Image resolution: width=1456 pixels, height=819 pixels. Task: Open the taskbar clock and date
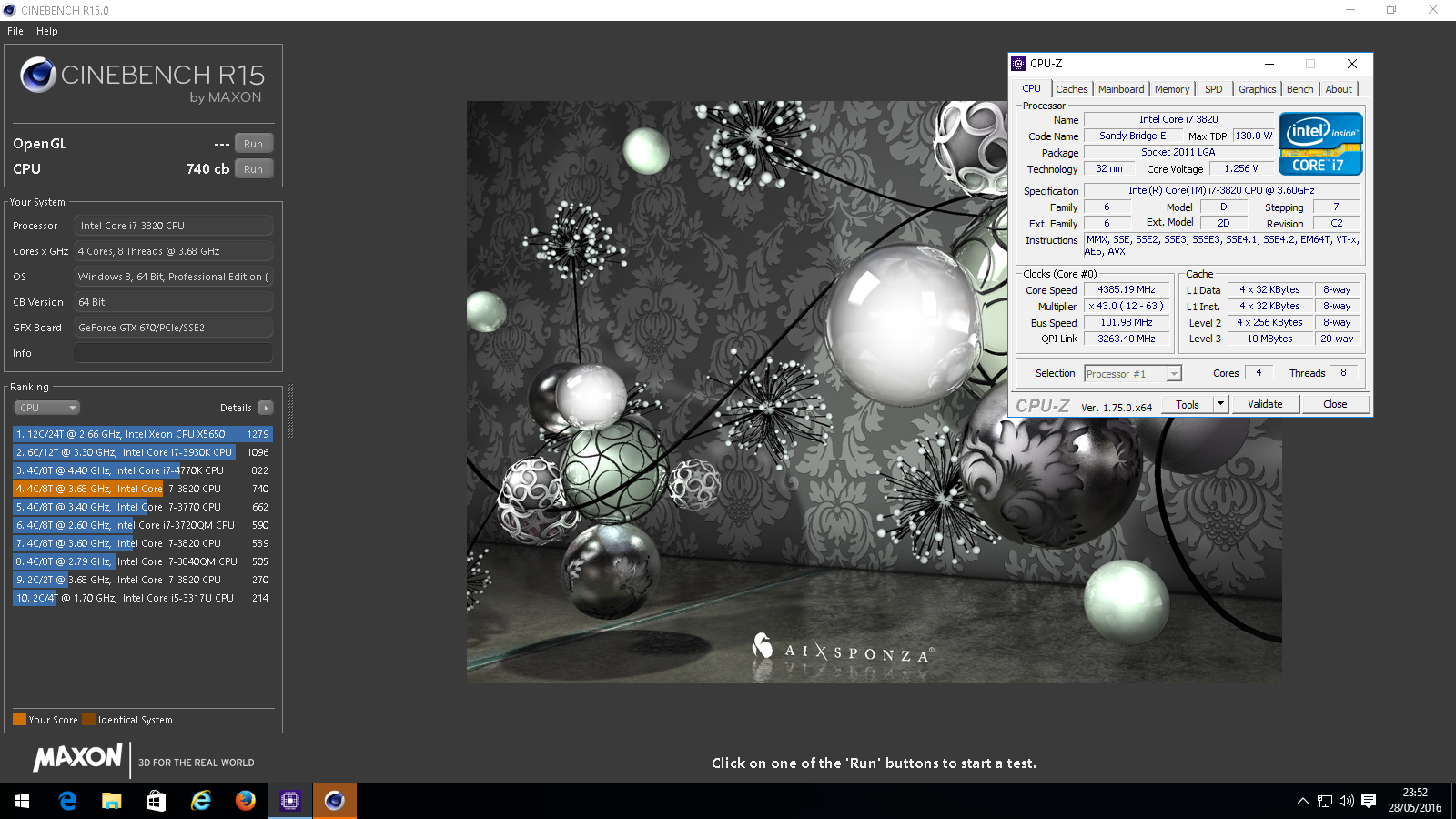[1415, 801]
